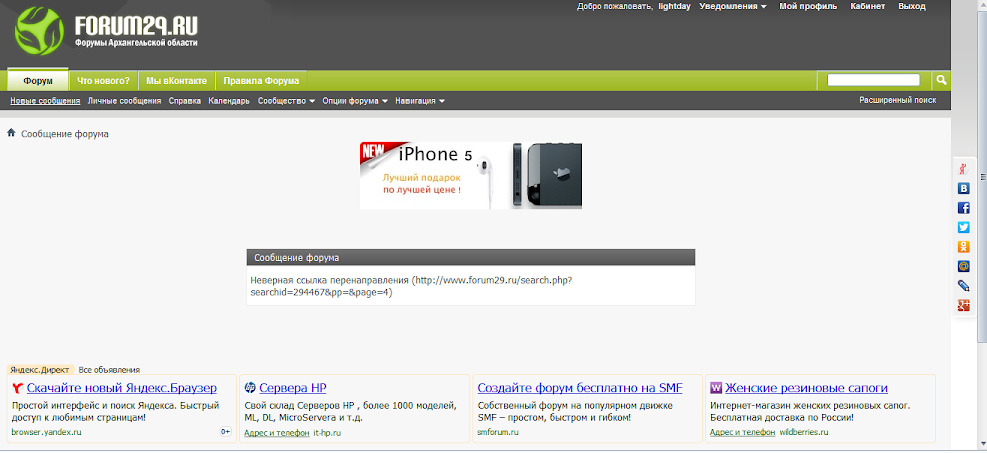Share via Mail.ru @ icon
The width and height of the screenshot is (987, 453).
963,266
